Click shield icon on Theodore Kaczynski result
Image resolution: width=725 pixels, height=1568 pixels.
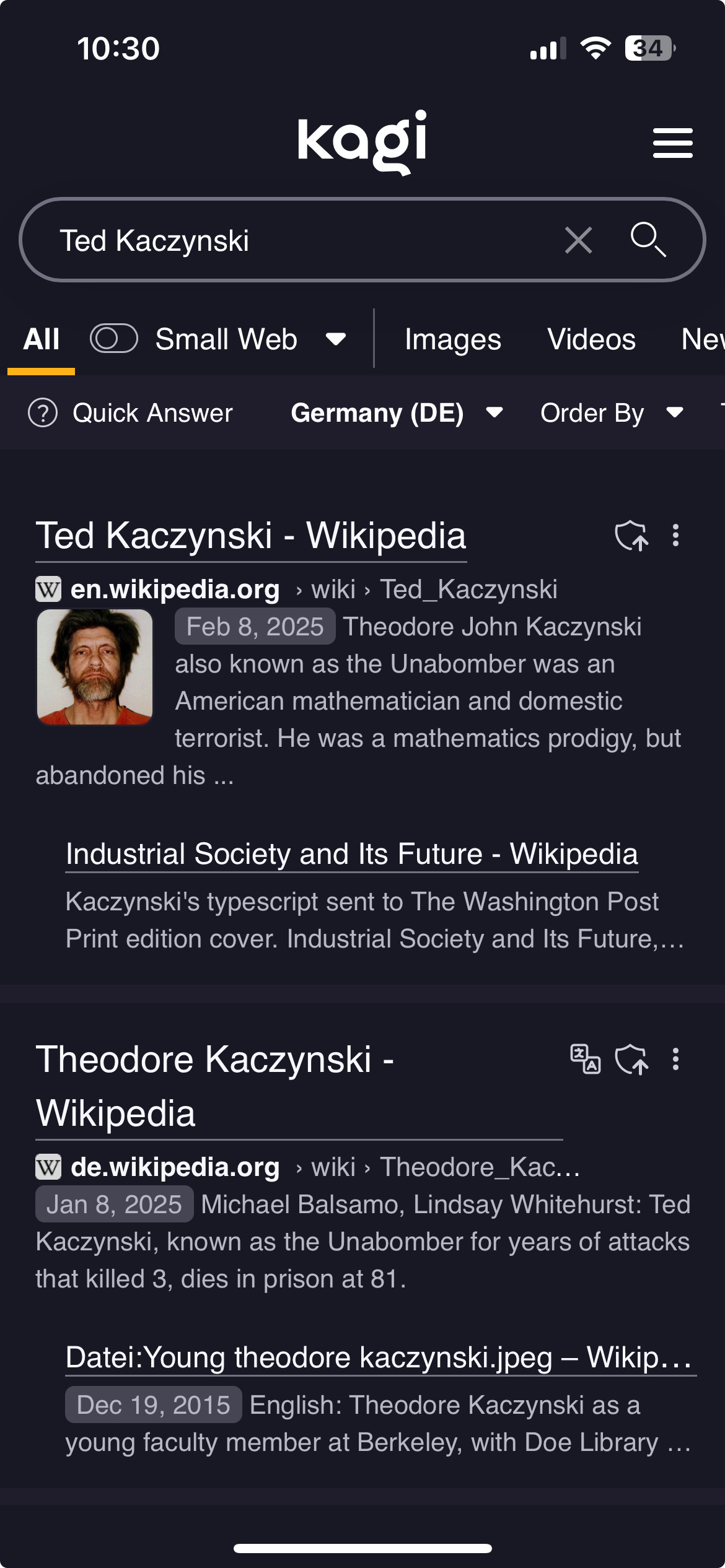tap(631, 1059)
